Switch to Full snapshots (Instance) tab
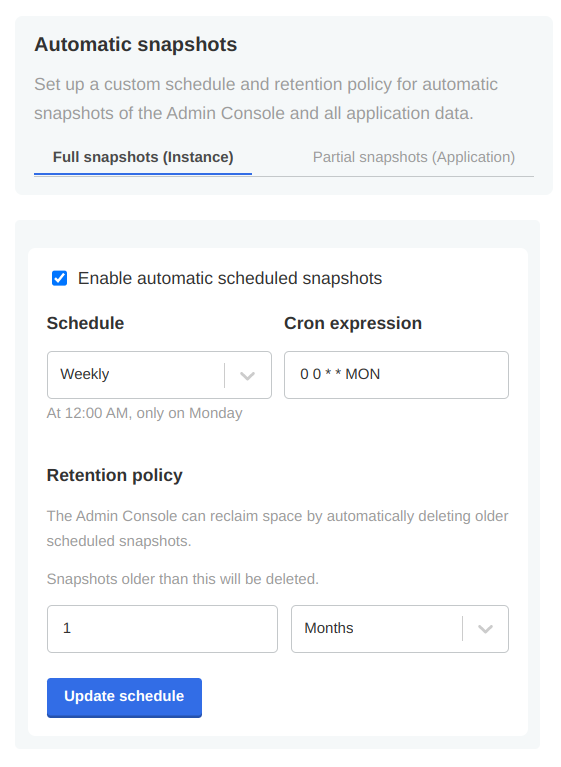Screen dimensions: 561x767 143,158
